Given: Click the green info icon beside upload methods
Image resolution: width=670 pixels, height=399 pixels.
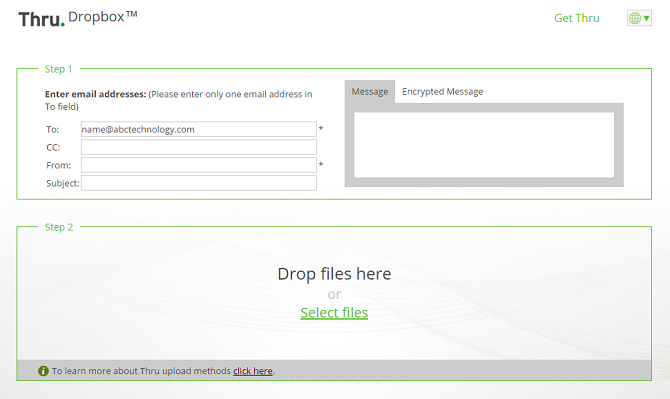Looking at the screenshot, I should tap(43, 371).
